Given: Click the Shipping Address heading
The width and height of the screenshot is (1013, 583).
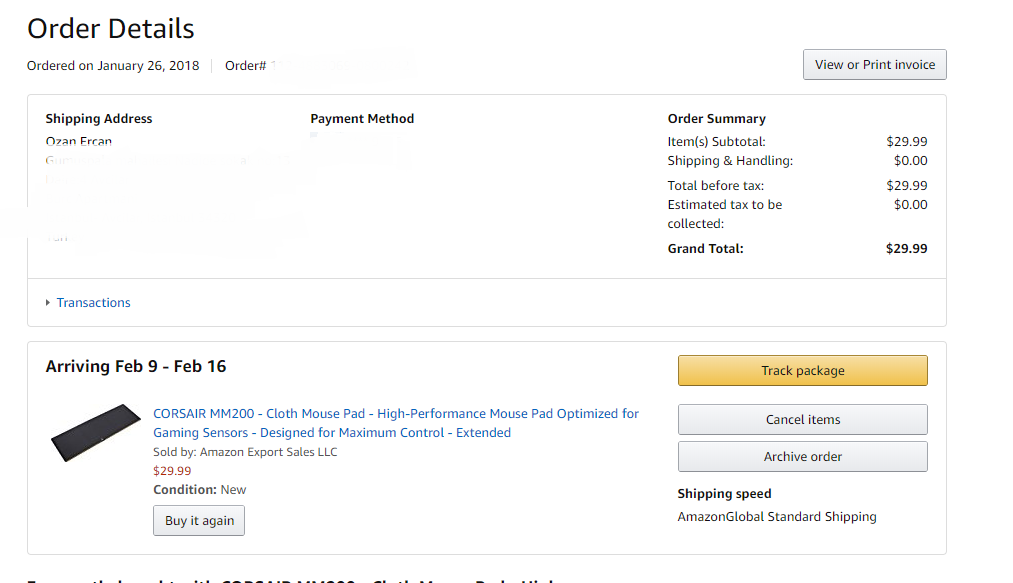Looking at the screenshot, I should coord(99,119).
